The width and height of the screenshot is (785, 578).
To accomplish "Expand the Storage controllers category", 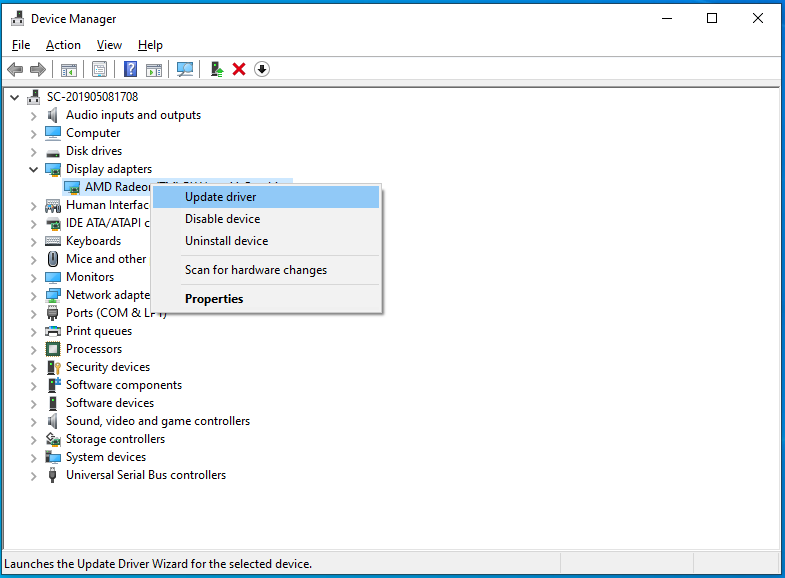I will pos(34,440).
